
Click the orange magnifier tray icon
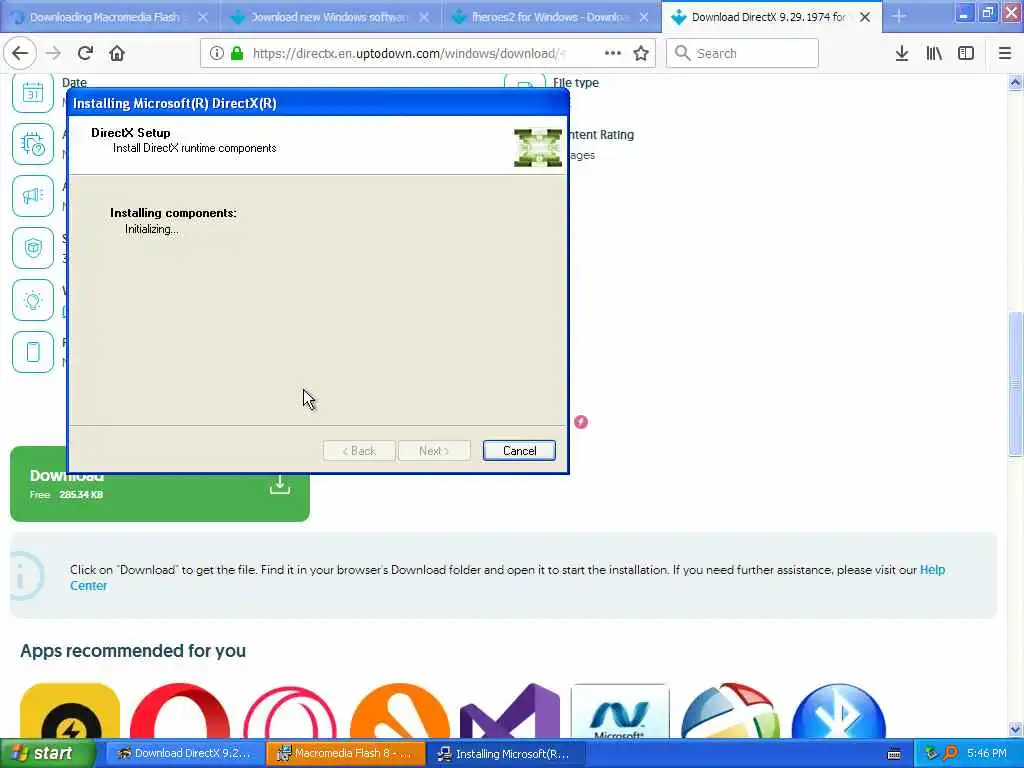click(x=950, y=753)
